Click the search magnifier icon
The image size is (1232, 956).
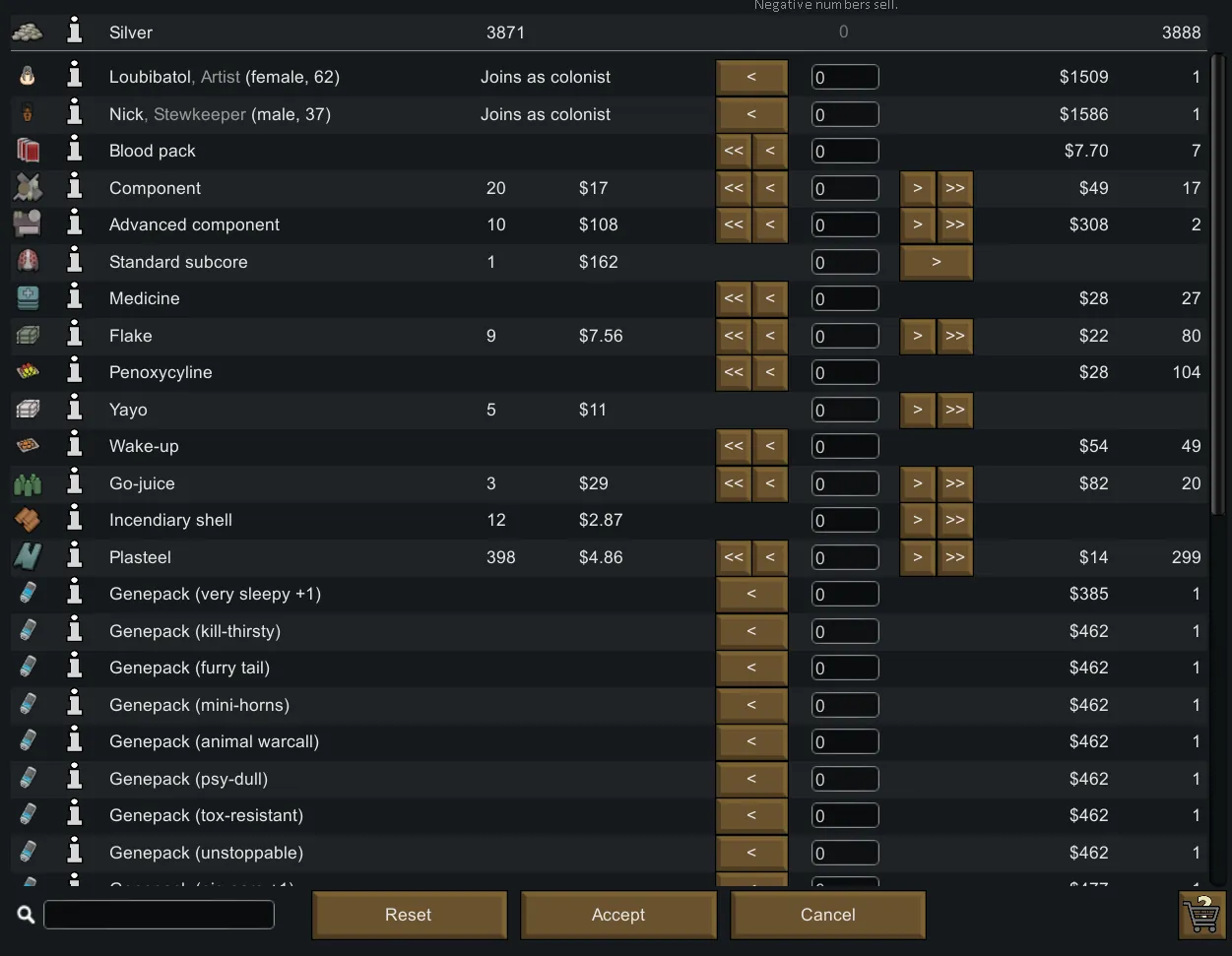coord(27,915)
